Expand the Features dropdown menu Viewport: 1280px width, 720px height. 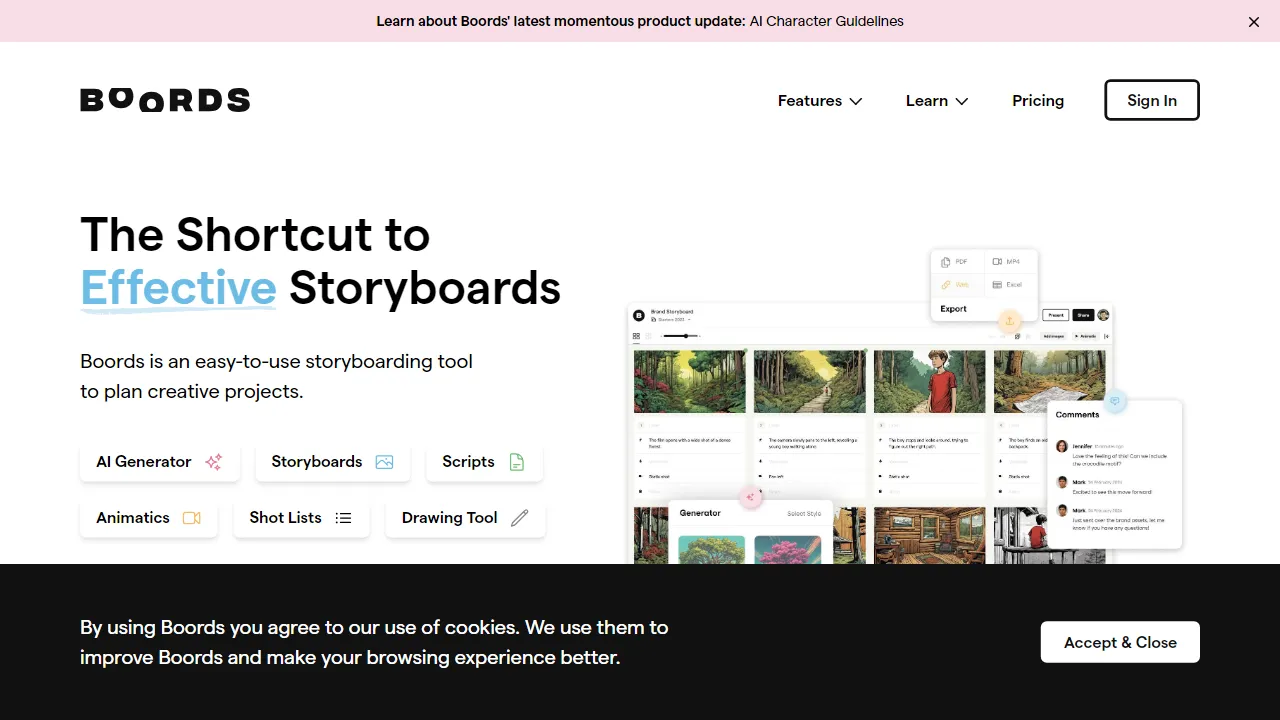click(820, 100)
